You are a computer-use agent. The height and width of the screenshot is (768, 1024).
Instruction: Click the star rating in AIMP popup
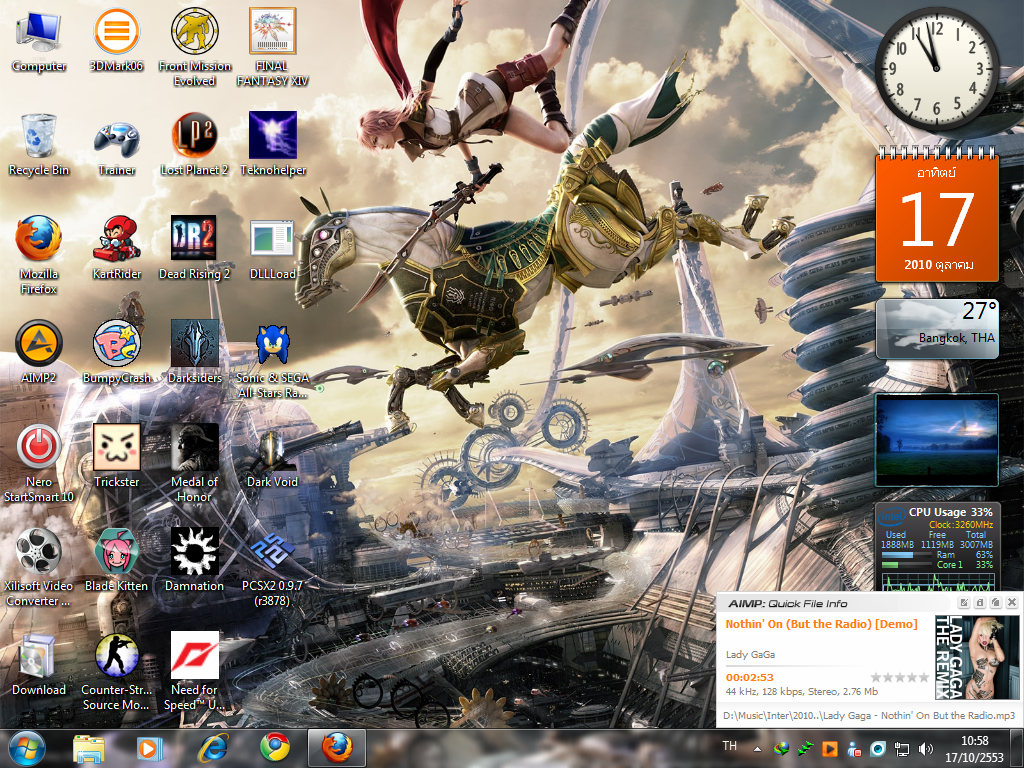tap(900, 678)
